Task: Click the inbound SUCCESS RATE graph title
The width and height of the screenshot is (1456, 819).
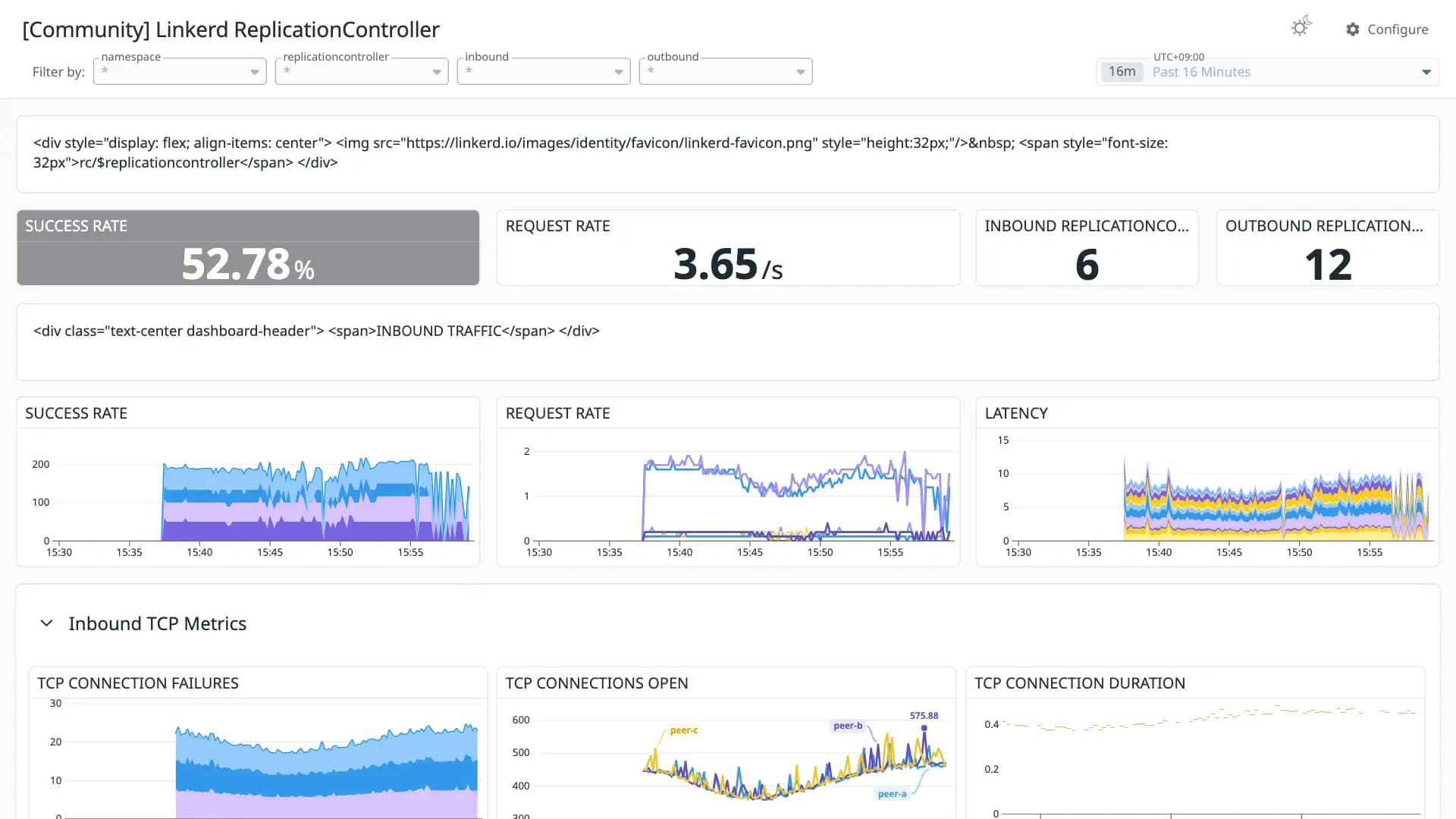Action: click(x=76, y=413)
